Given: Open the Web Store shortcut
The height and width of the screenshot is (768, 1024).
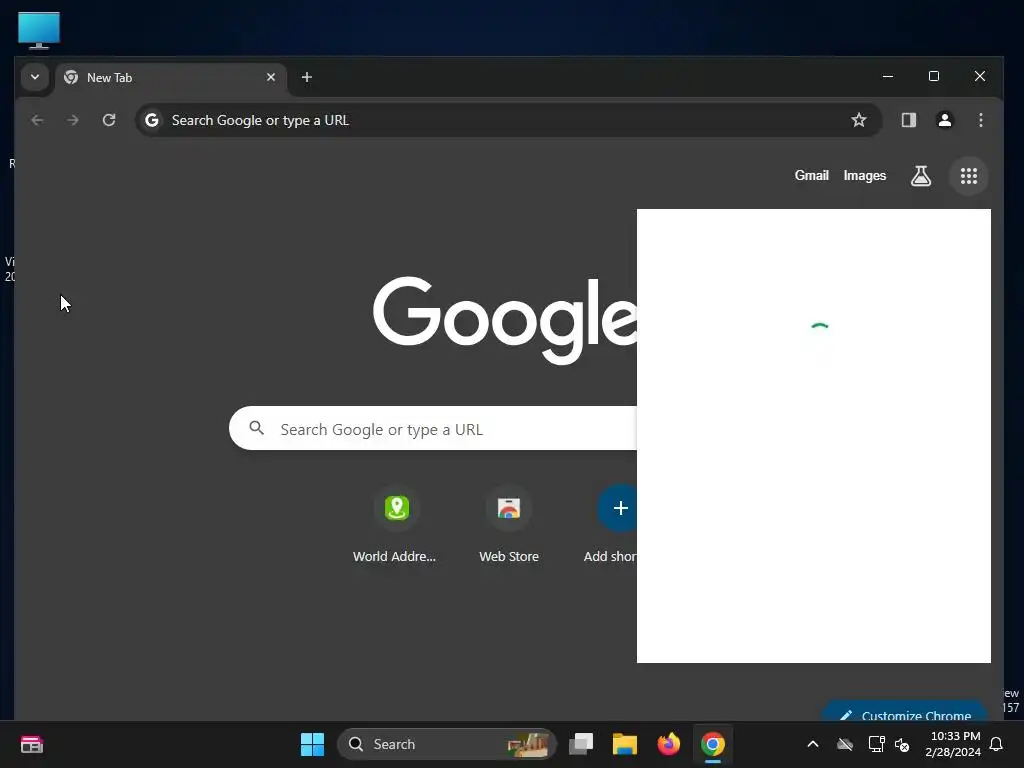Looking at the screenshot, I should (x=509, y=526).
